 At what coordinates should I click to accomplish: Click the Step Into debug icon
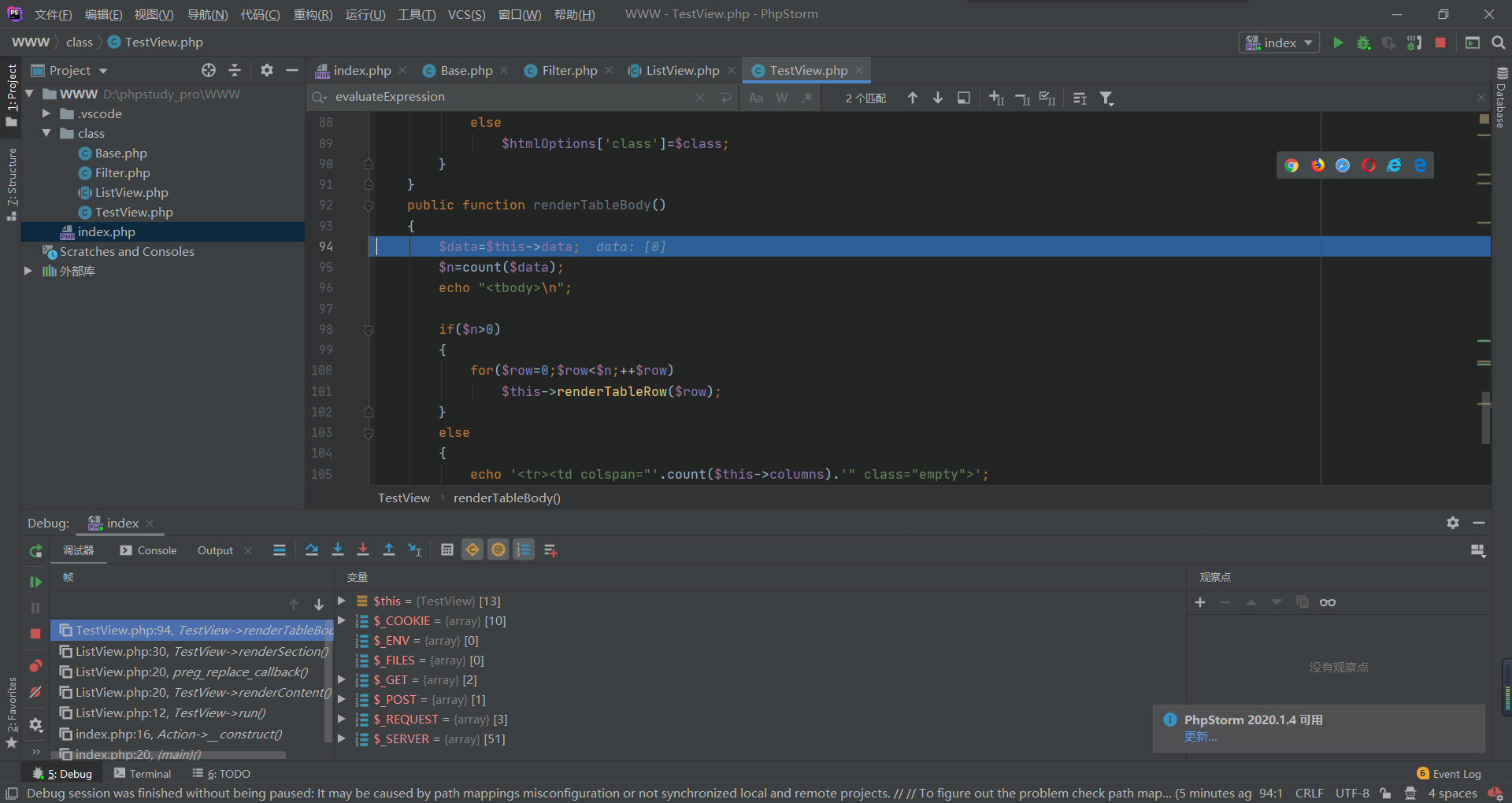tap(338, 550)
